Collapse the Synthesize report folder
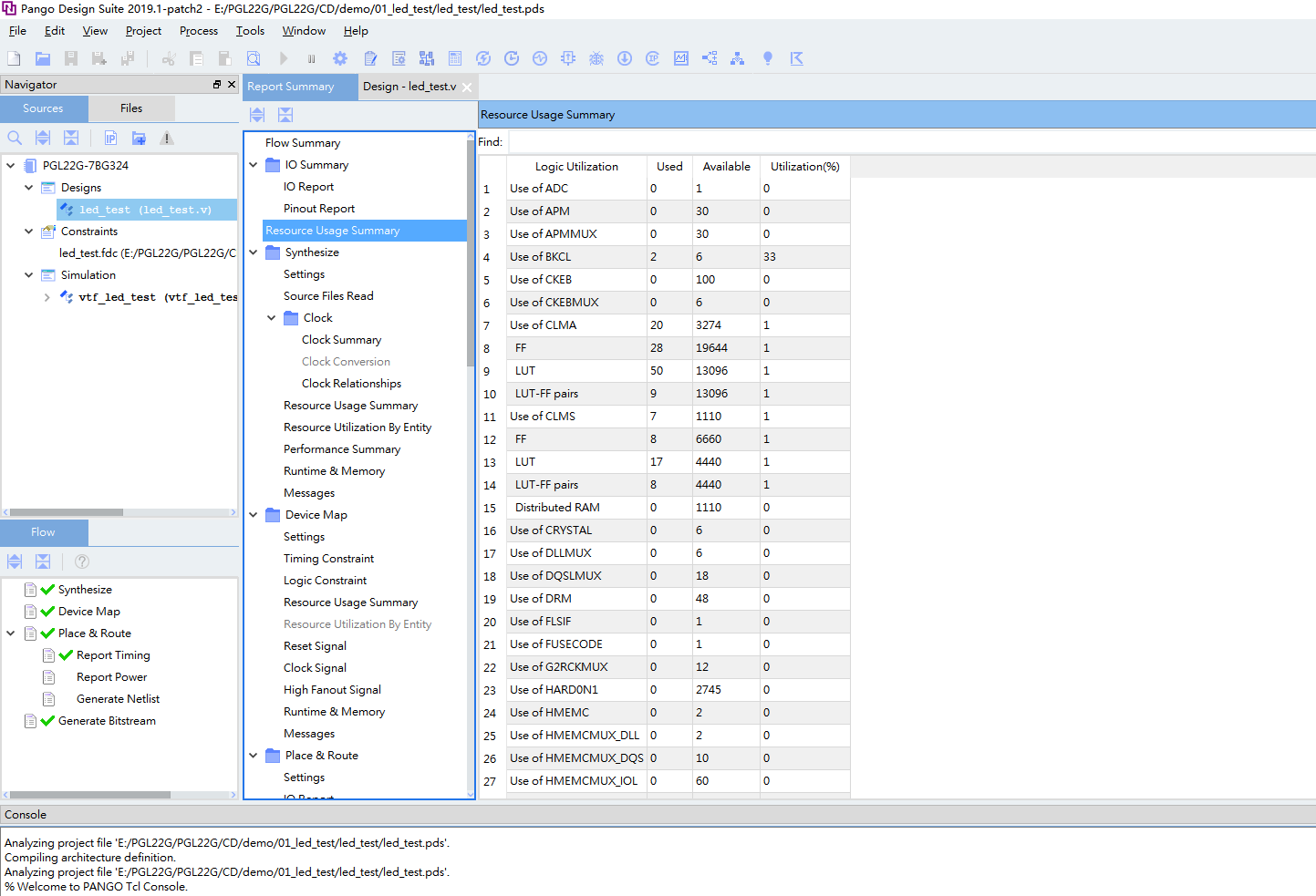1316x896 pixels. (x=254, y=252)
